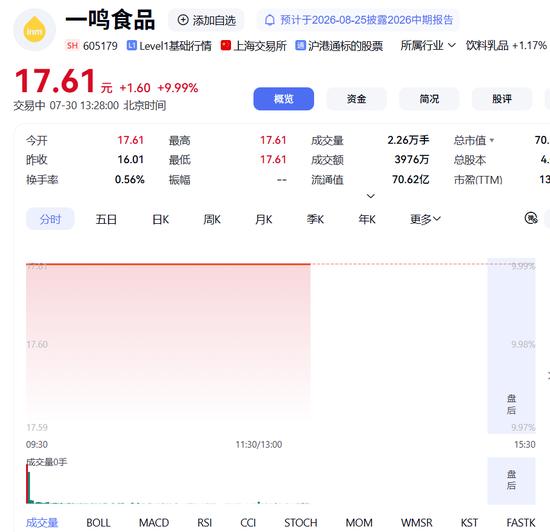Screen dimensions: 550x532
Task: Click the 盘后 after-hours chart area
Action: [511, 346]
